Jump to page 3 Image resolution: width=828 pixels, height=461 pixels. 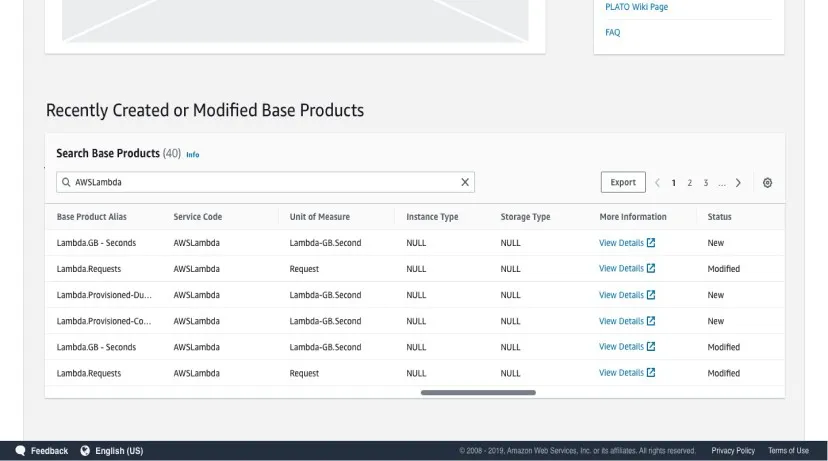coord(705,183)
